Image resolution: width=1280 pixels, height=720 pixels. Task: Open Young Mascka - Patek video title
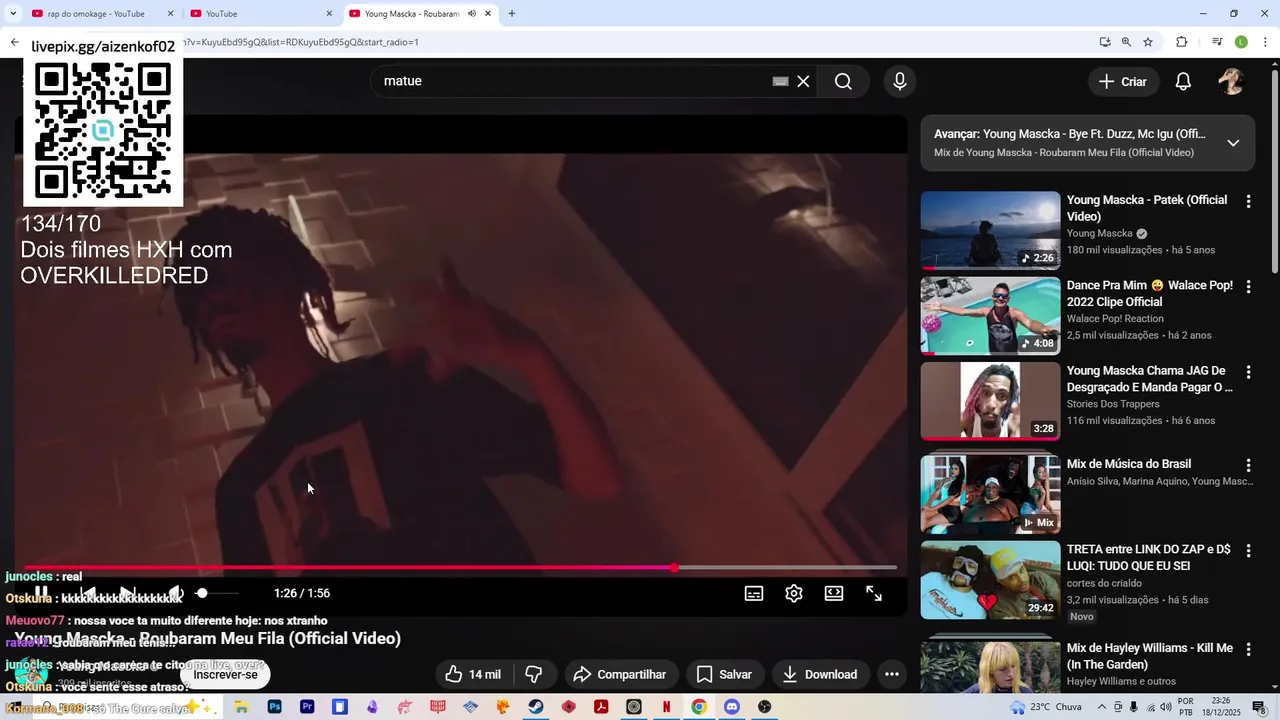[x=1147, y=208]
